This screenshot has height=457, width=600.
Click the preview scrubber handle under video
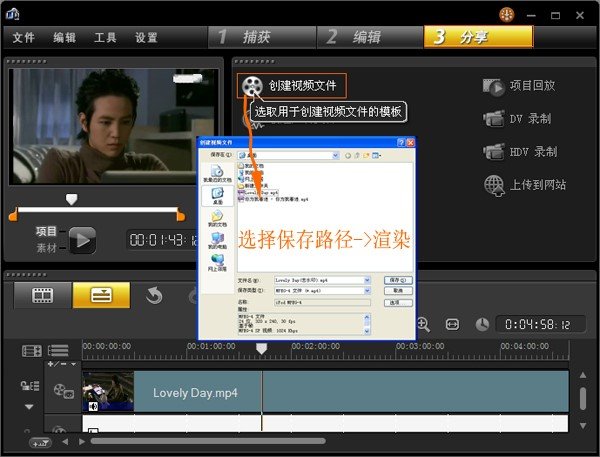(x=71, y=199)
